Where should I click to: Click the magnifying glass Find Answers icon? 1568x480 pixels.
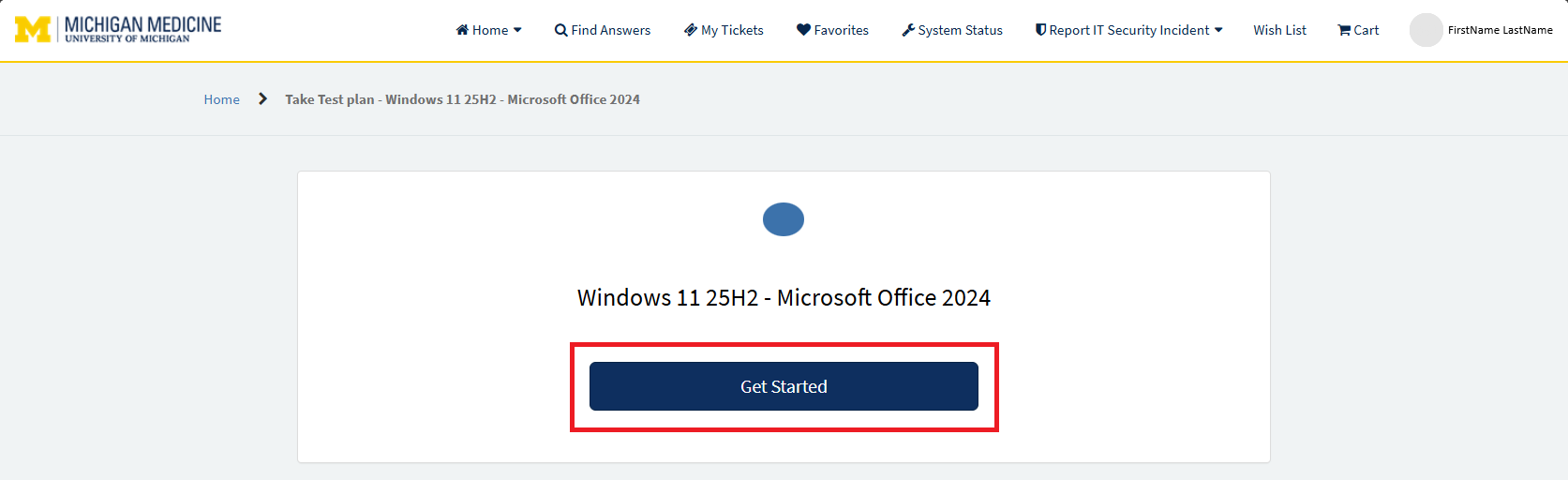tap(560, 30)
